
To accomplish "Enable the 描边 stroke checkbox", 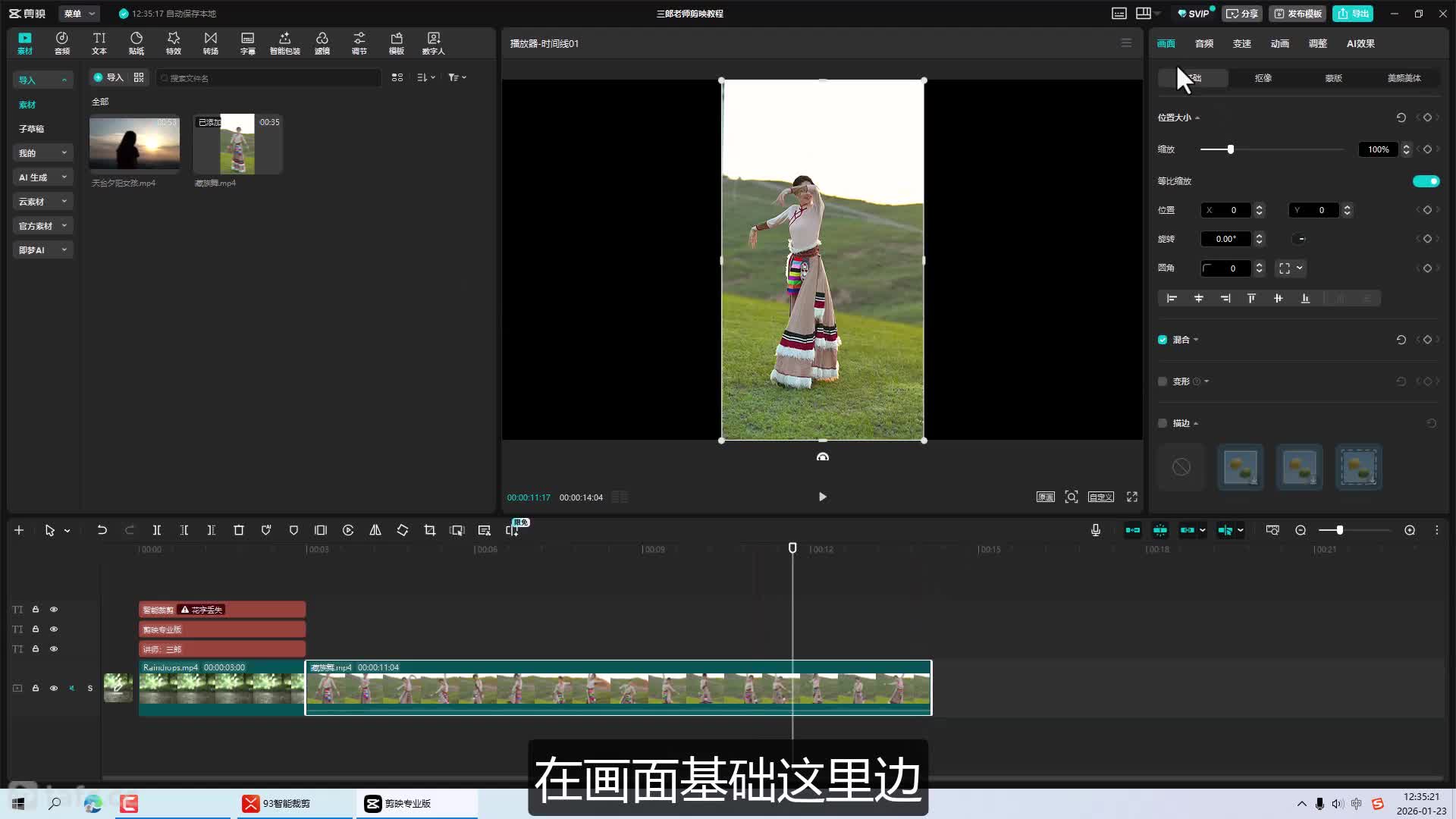I will 1163,423.
